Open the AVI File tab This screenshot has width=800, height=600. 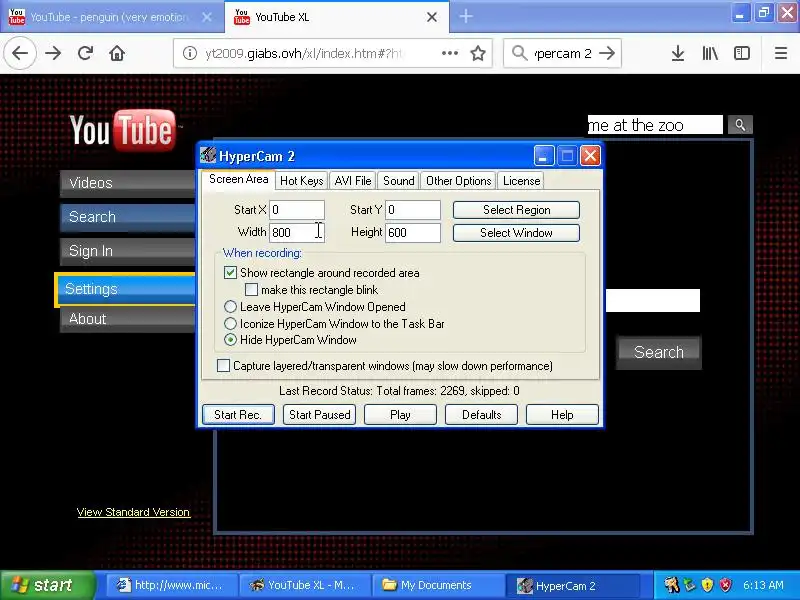click(x=353, y=181)
